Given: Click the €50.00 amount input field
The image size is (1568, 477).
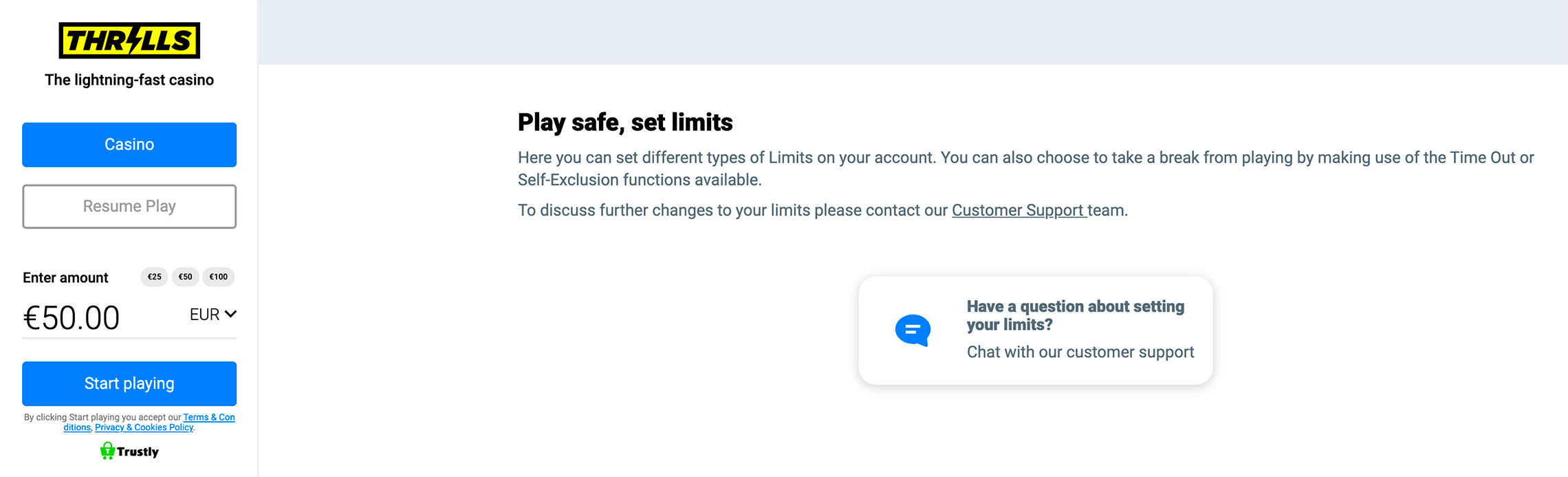Looking at the screenshot, I should (x=89, y=318).
